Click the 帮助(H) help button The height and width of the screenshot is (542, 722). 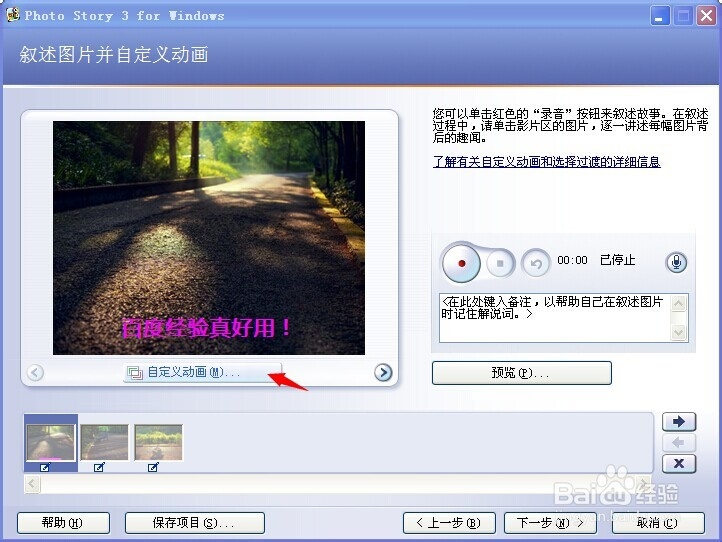[63, 523]
